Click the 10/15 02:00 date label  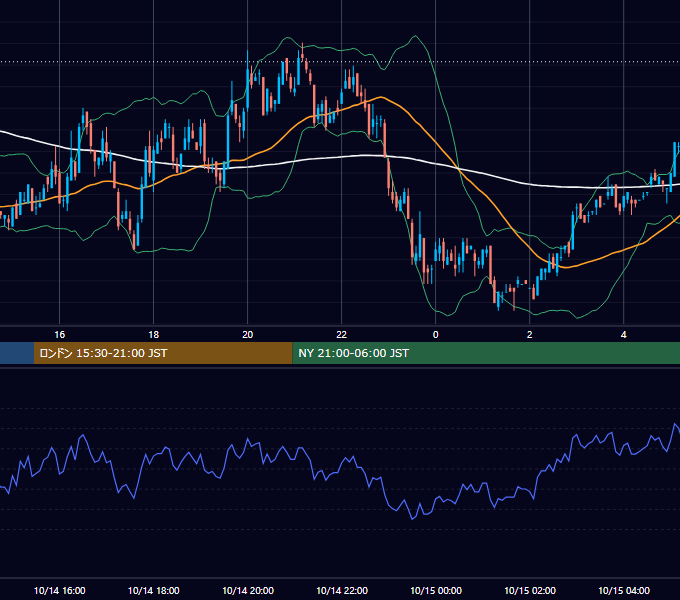click(530, 590)
